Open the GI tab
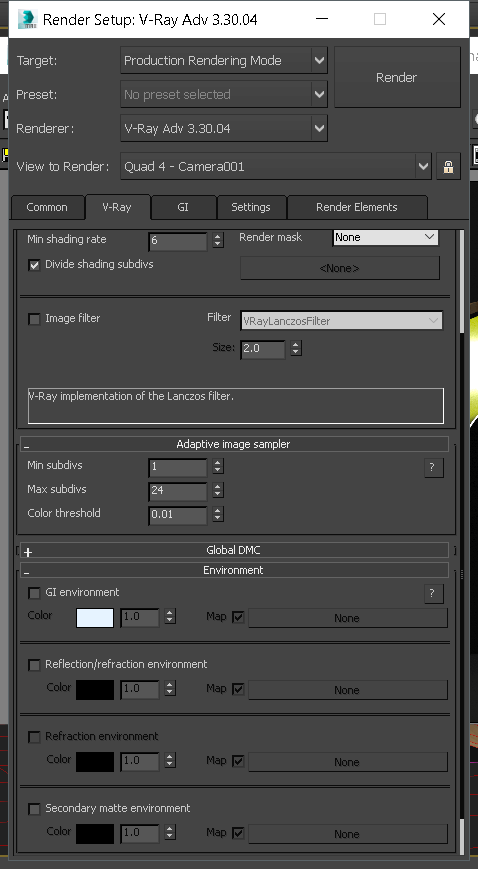This screenshot has height=869, width=478. pos(183,207)
